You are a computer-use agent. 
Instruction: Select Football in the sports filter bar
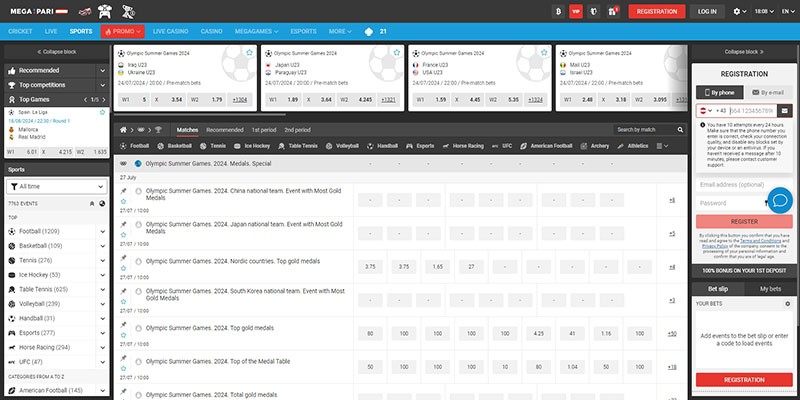[134, 146]
